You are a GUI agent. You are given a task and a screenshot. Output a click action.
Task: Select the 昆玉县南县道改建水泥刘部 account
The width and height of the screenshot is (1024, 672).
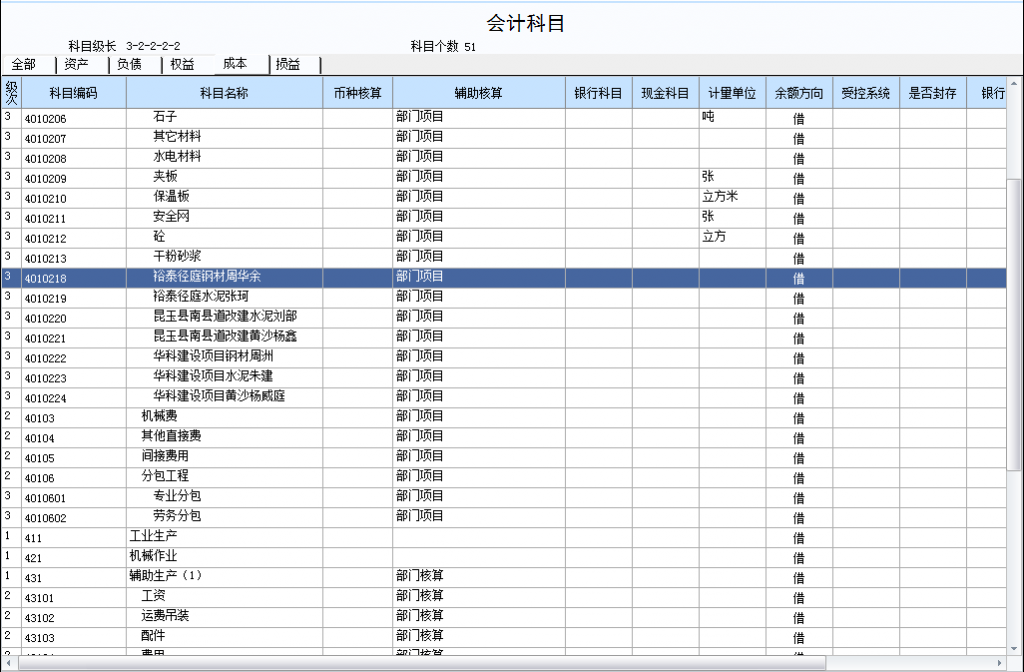coord(225,317)
